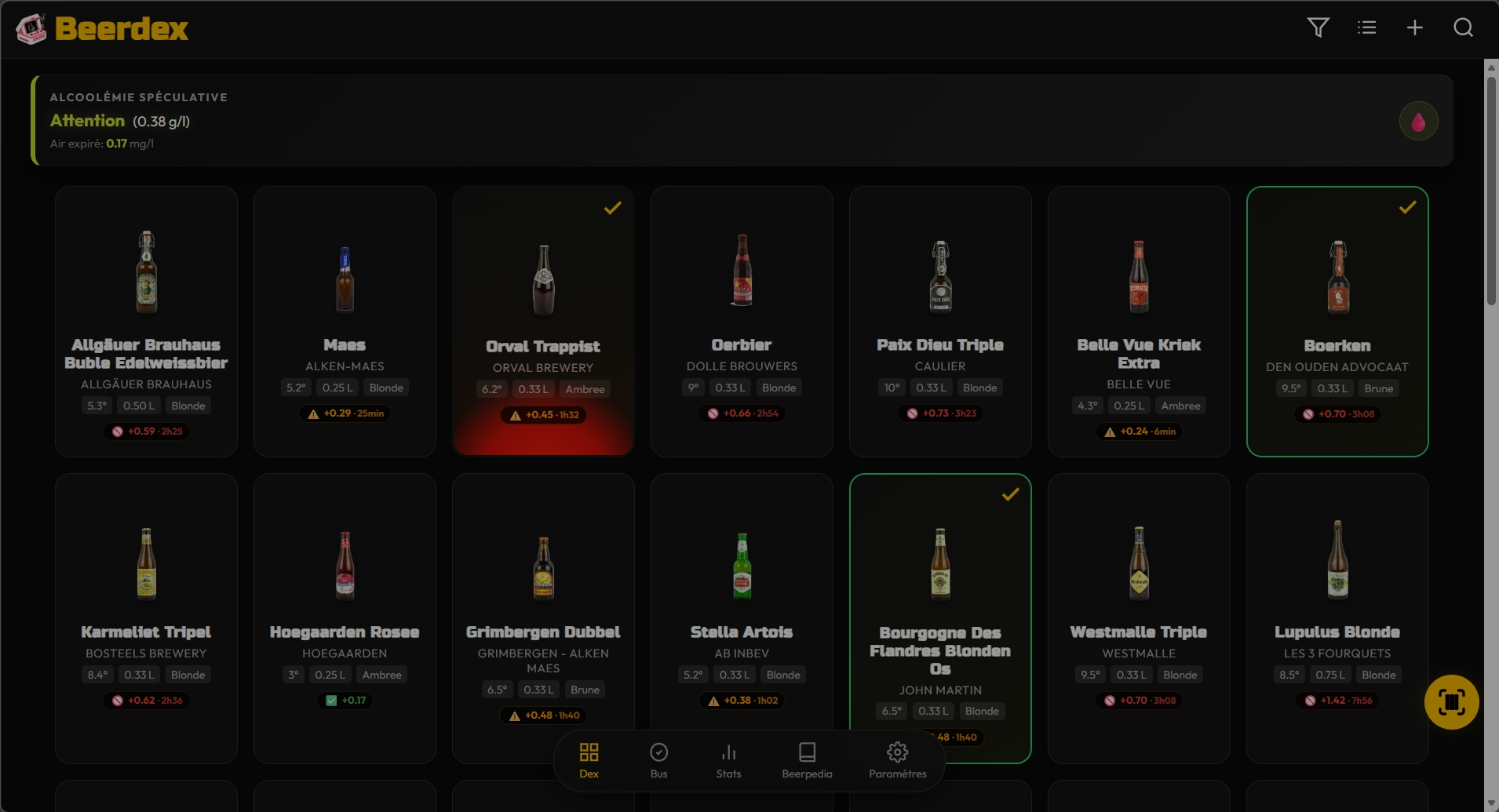Select the Belle Vue Kriek bottle image
This screenshot has width=1499, height=812.
1139,276
